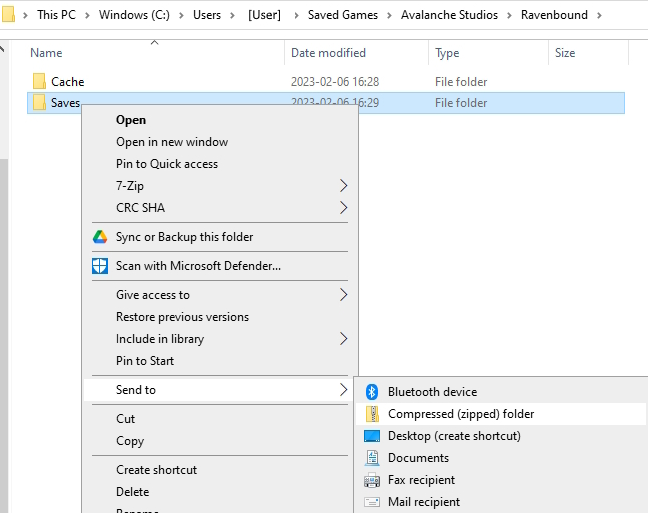
Task: Open dropdown chevron after Avalanche Studios
Action: [509, 15]
